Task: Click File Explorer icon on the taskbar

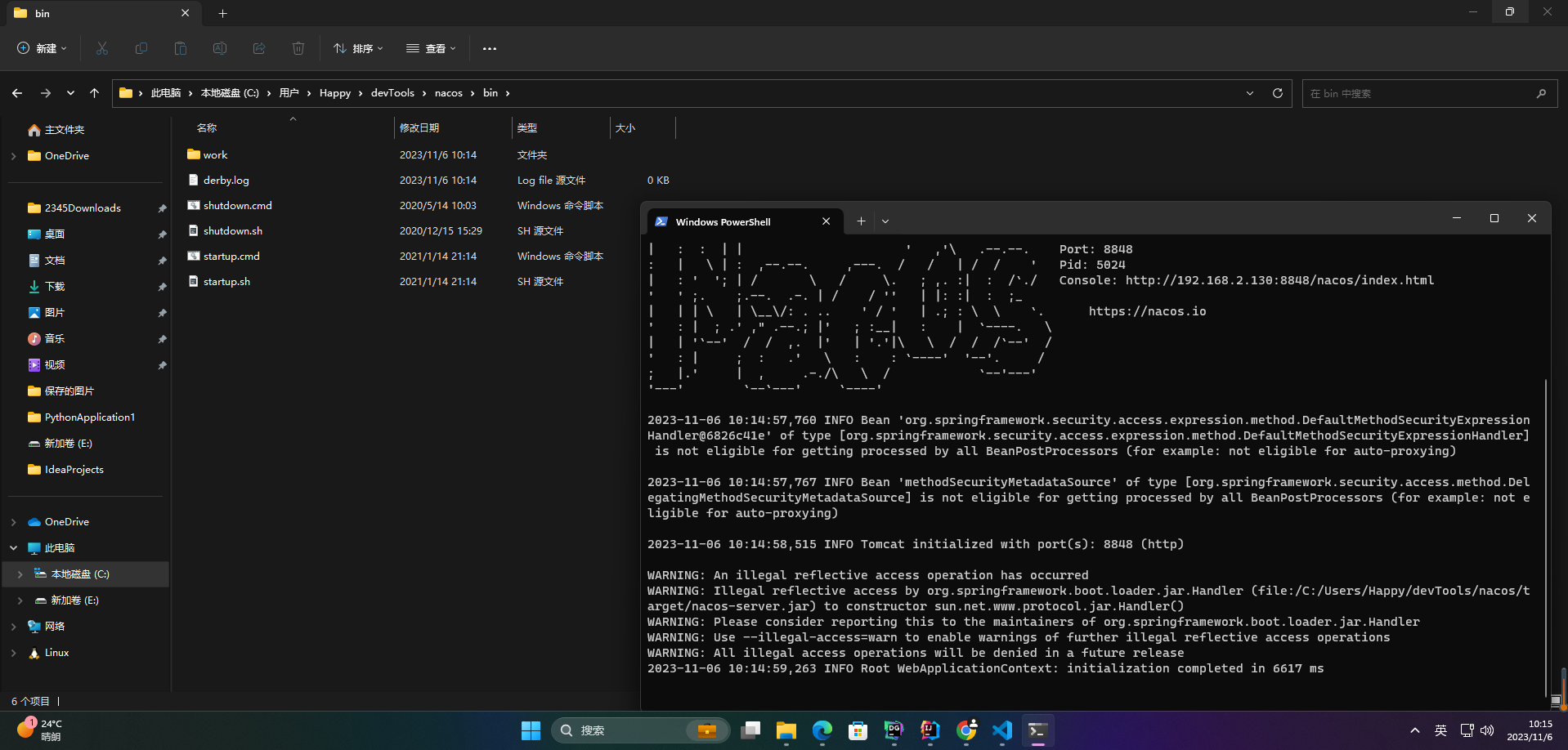Action: click(786, 730)
